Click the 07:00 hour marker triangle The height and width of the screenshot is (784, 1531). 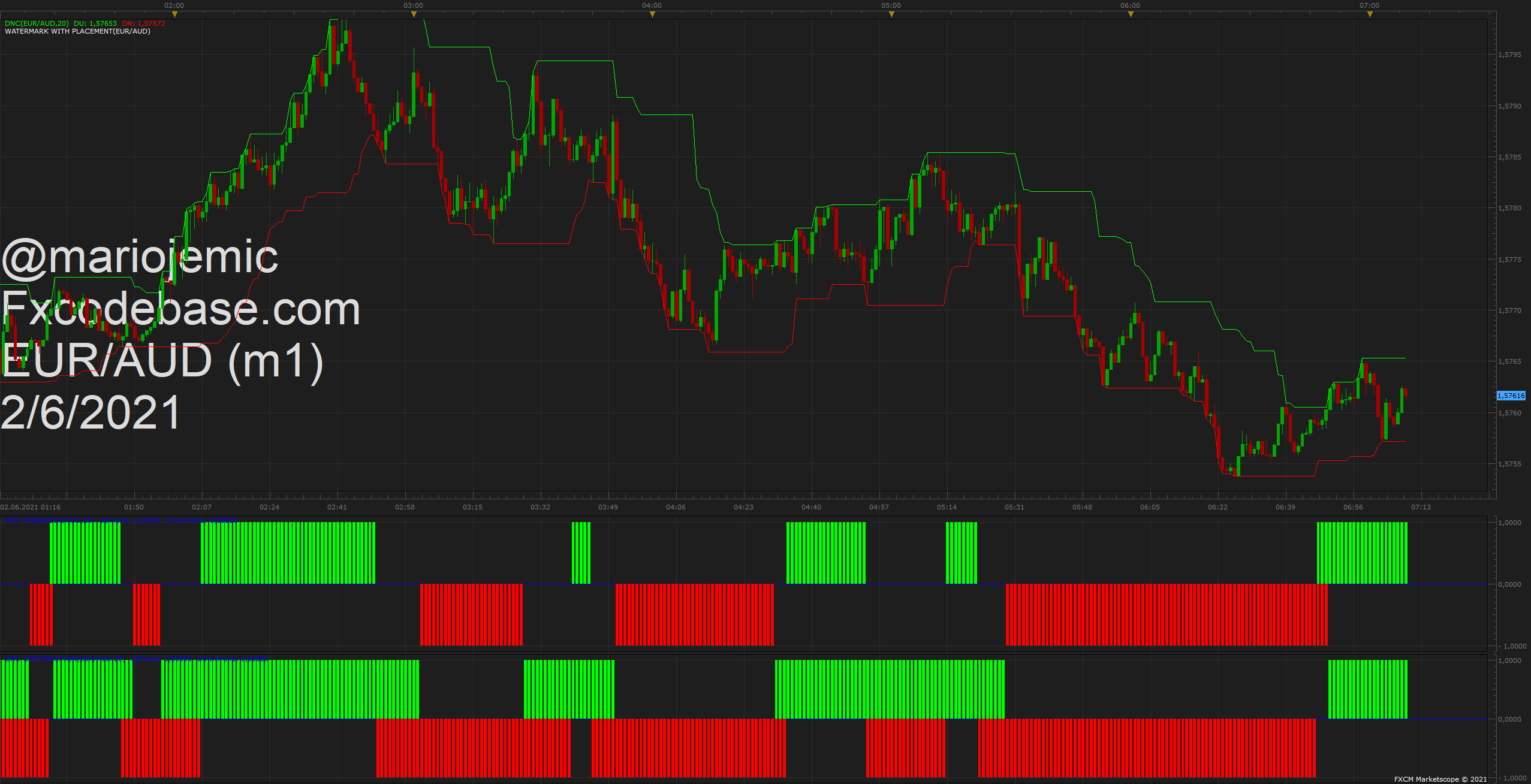1370,14
